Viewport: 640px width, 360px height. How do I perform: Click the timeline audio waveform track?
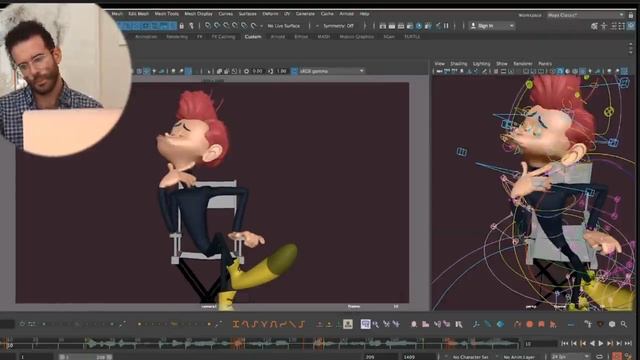tap(261, 344)
